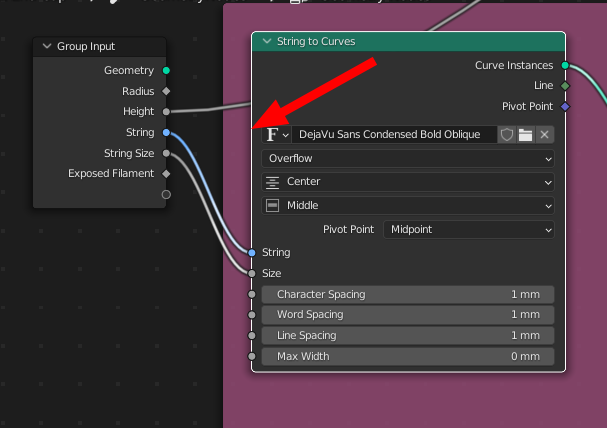This screenshot has height=428, width=607.
Task: Click the Line output diamond socket
Action: [565, 86]
